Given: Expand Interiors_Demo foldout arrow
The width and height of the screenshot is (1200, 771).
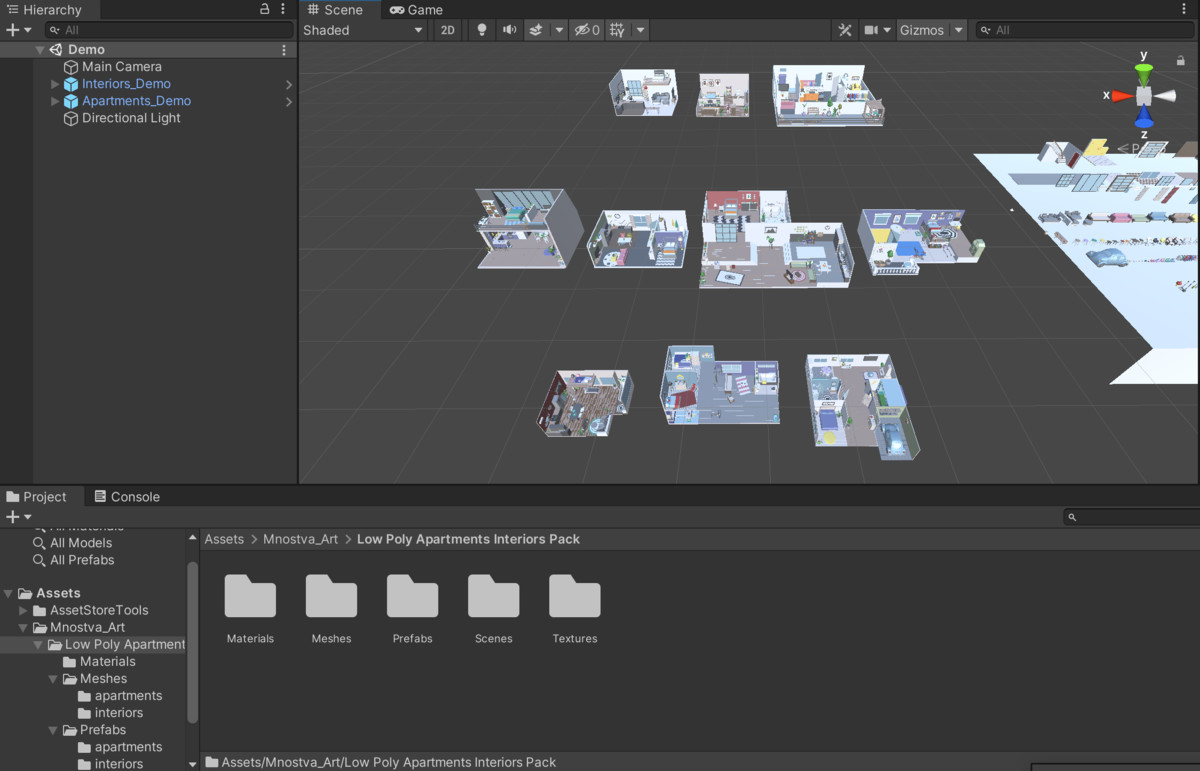Looking at the screenshot, I should coord(55,84).
